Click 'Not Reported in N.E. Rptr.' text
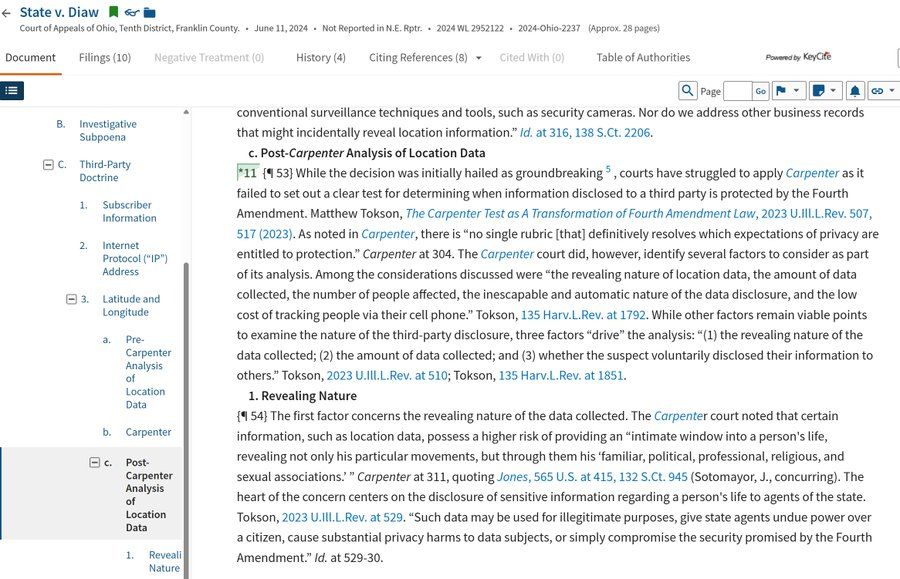900x579 pixels. (372, 28)
